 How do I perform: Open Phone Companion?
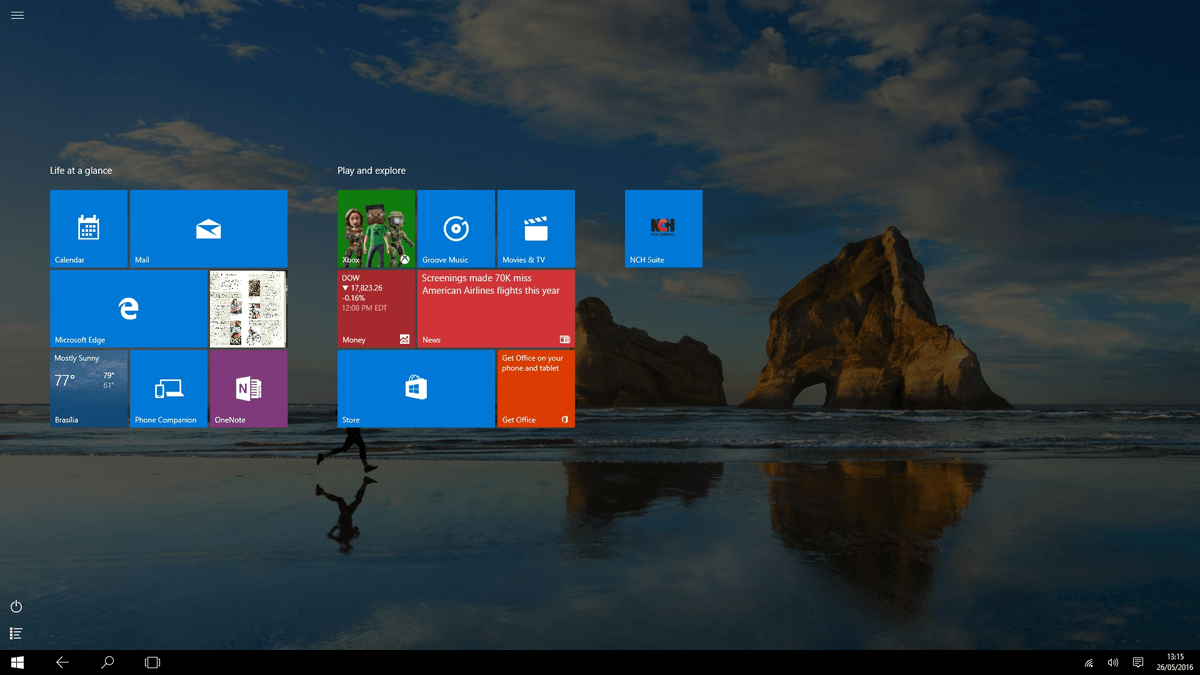[x=168, y=388]
